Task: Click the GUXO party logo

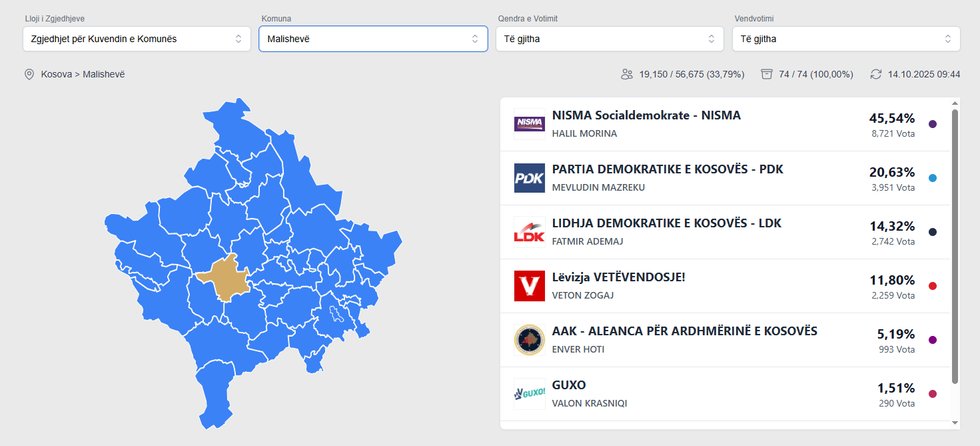Action: pos(528,394)
